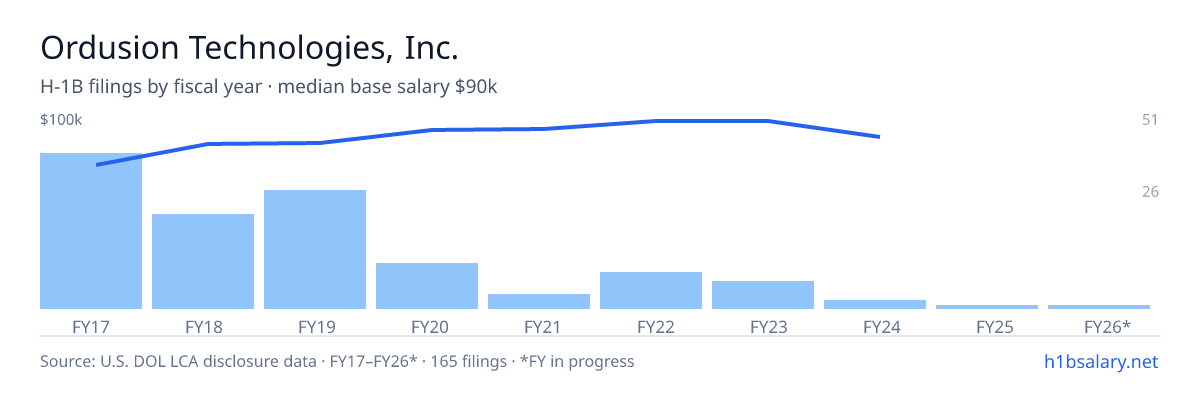The width and height of the screenshot is (1200, 400).
Task: Click the FY21 axis label
Action: [539, 326]
